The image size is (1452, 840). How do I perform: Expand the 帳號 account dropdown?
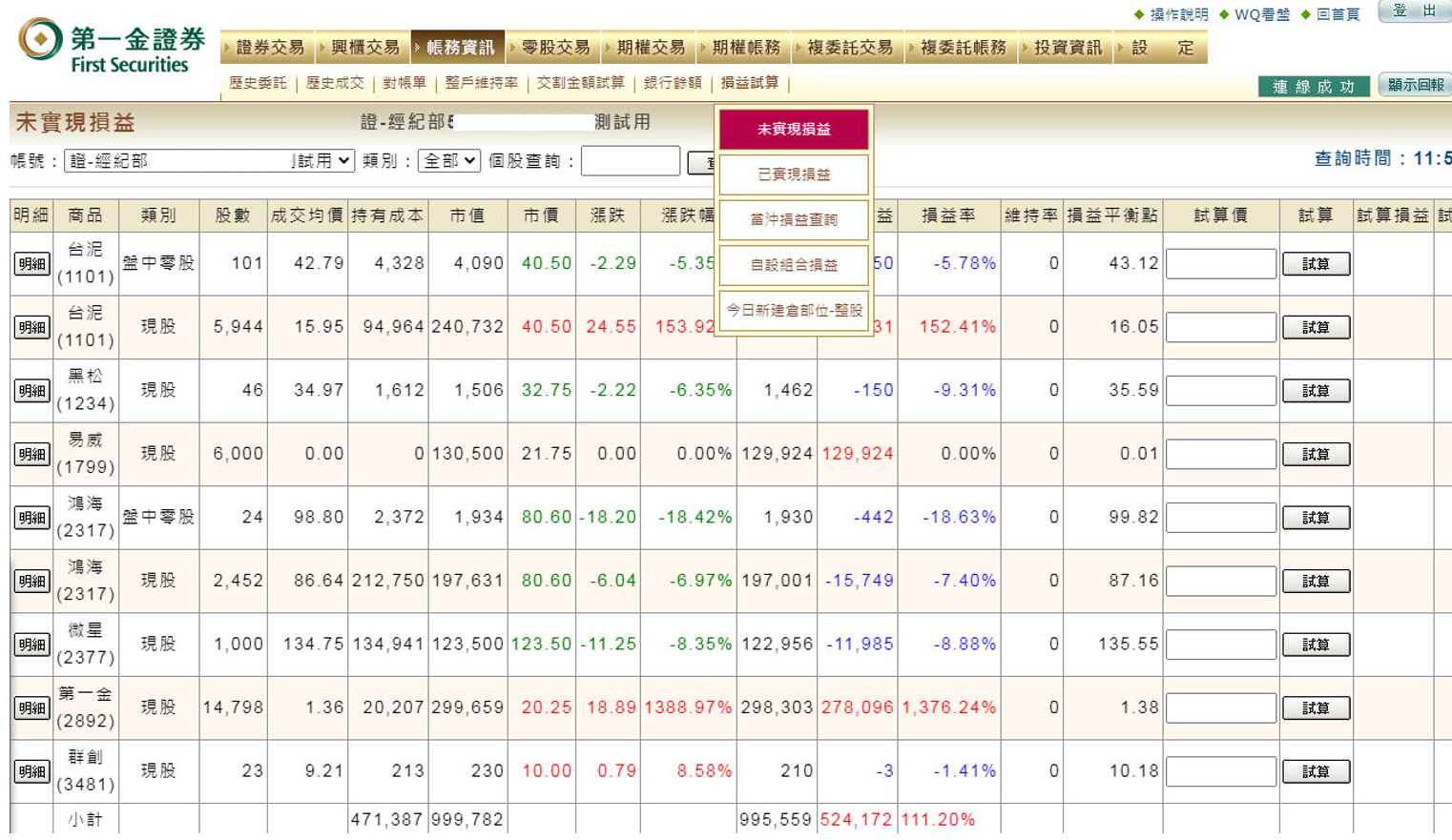click(x=210, y=161)
